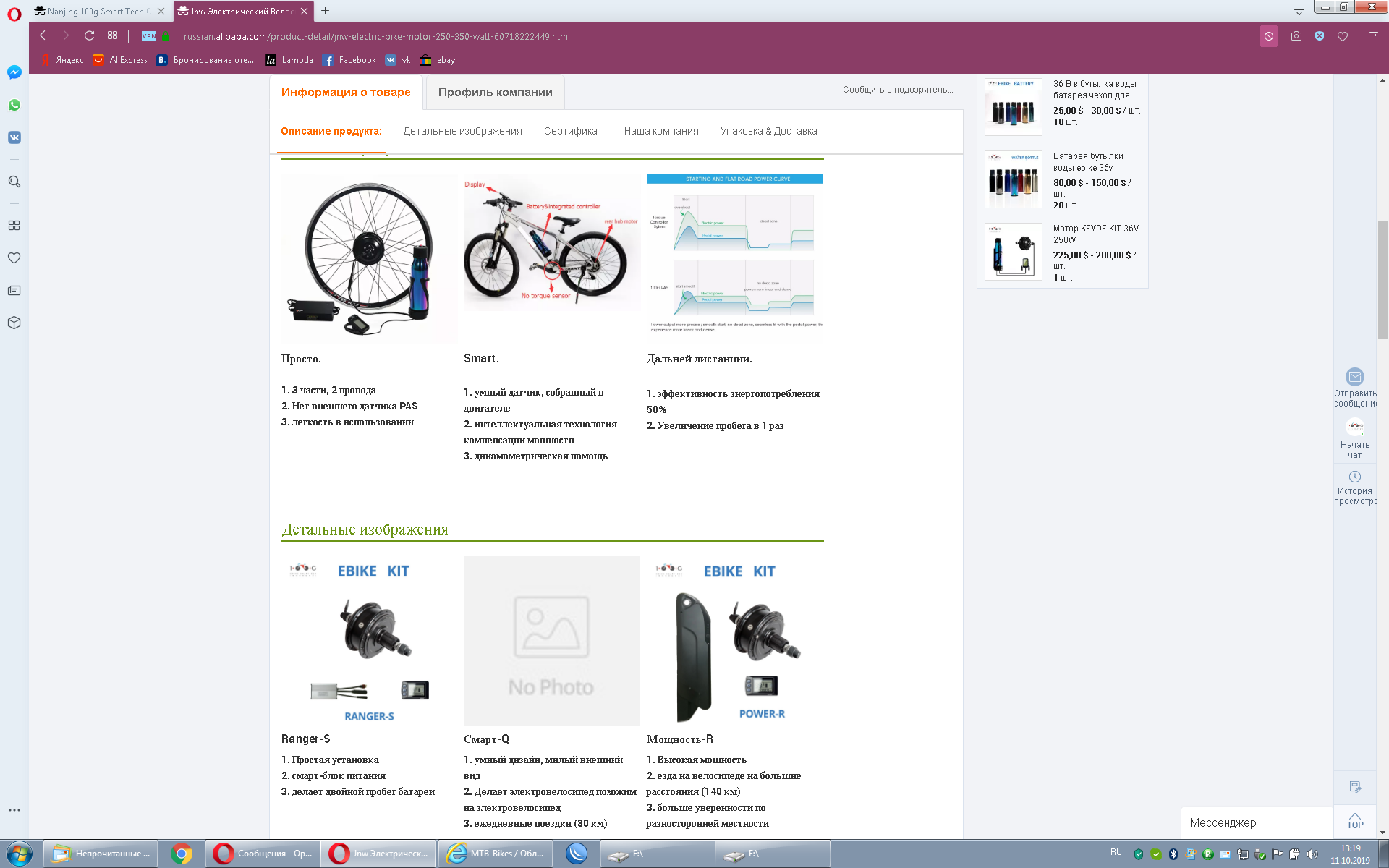Open start page grid button
Viewport: 1389px width, 868px height.
pos(112,35)
